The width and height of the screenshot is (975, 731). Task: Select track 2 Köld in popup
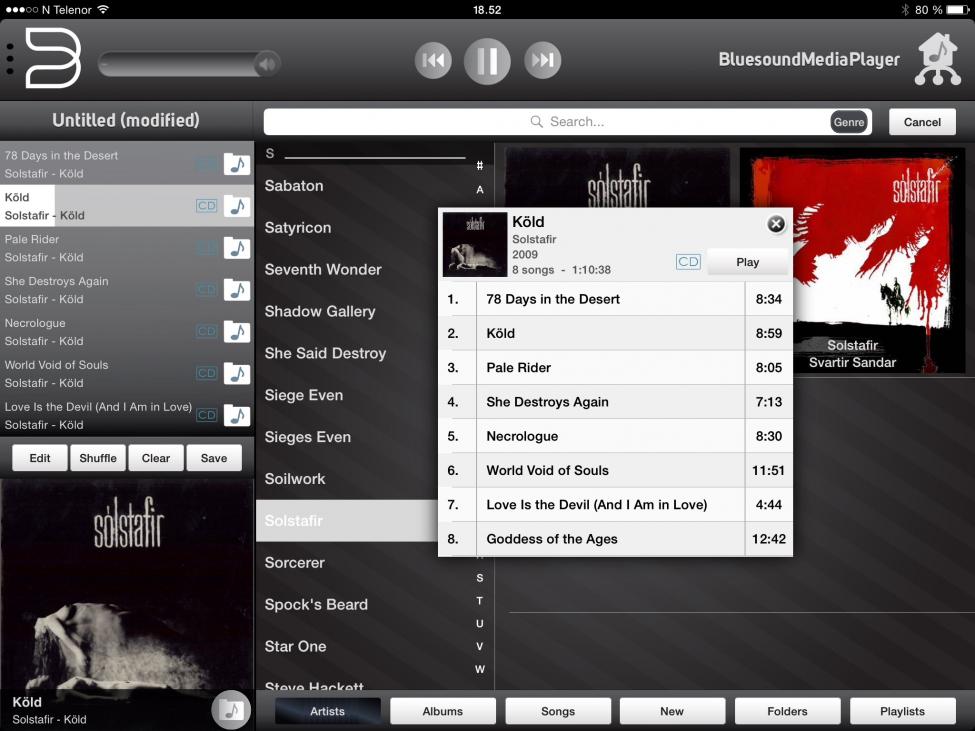click(616, 333)
